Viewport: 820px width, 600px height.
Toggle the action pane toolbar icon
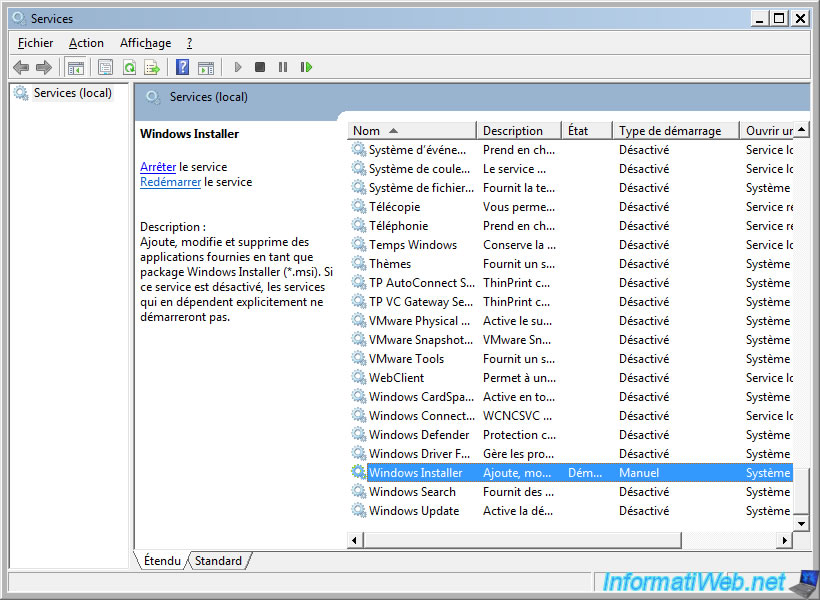coord(206,67)
